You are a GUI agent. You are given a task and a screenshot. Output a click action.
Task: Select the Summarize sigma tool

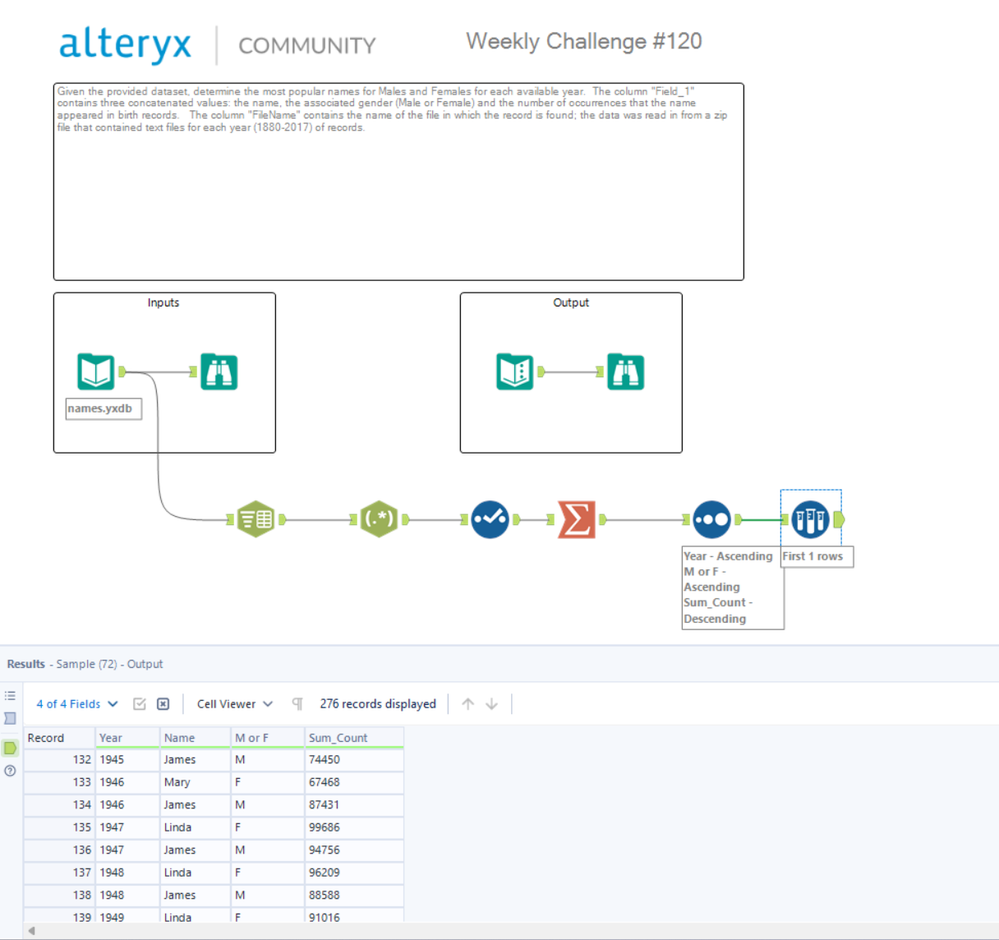(x=577, y=519)
